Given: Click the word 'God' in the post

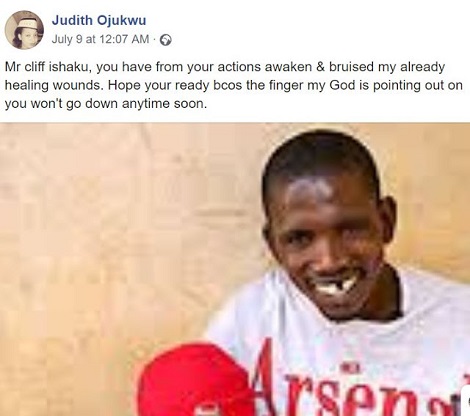Looking at the screenshot, I should [342, 85].
